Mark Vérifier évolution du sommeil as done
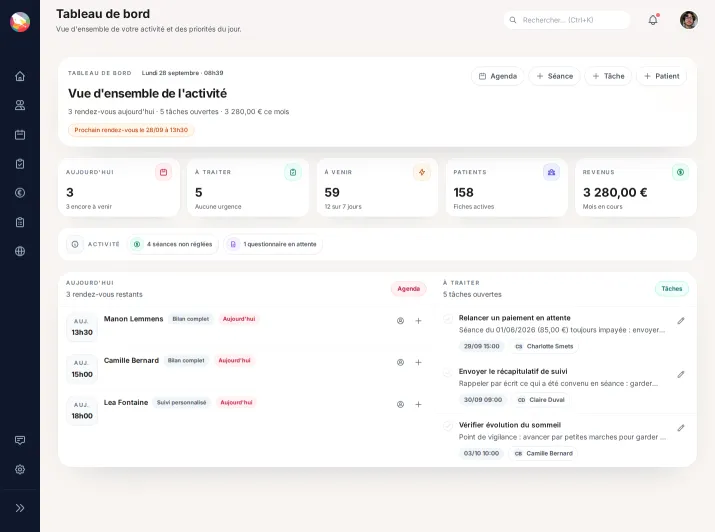 pos(448,425)
